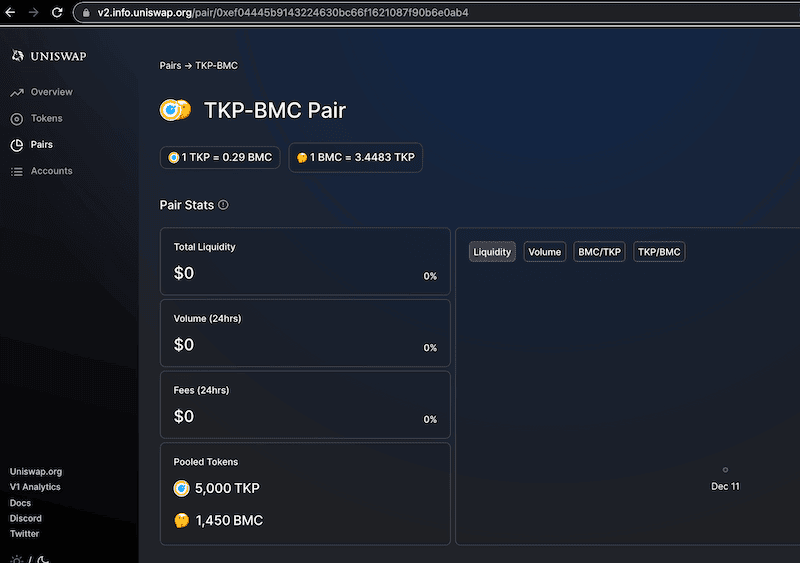Click TKP icon in price button
Viewport: 800px width, 563px height.
pyautogui.click(x=173, y=158)
